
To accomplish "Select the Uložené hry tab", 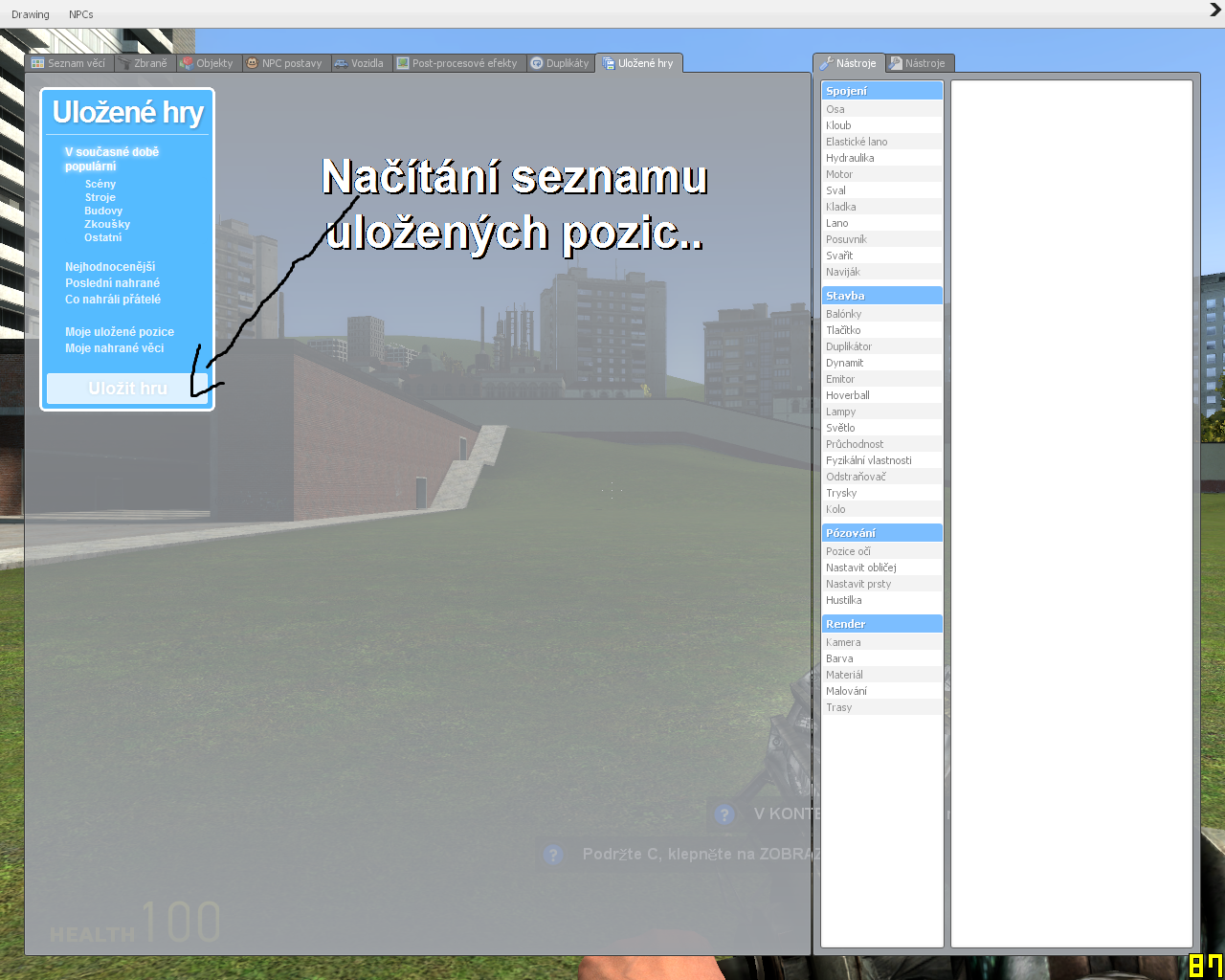I will 638,63.
